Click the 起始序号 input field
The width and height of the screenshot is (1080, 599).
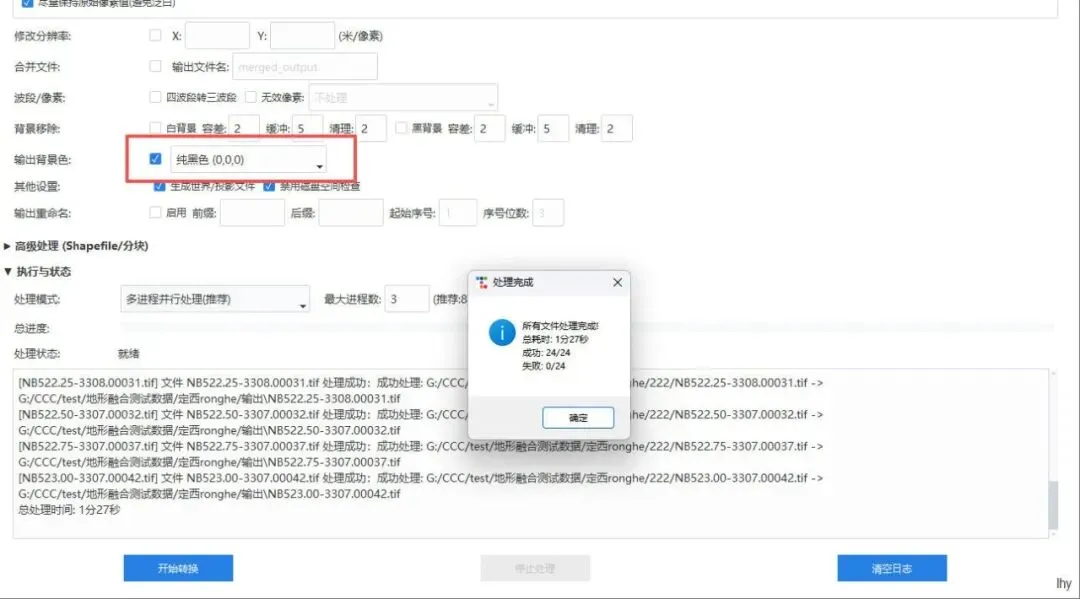pyautogui.click(x=458, y=213)
